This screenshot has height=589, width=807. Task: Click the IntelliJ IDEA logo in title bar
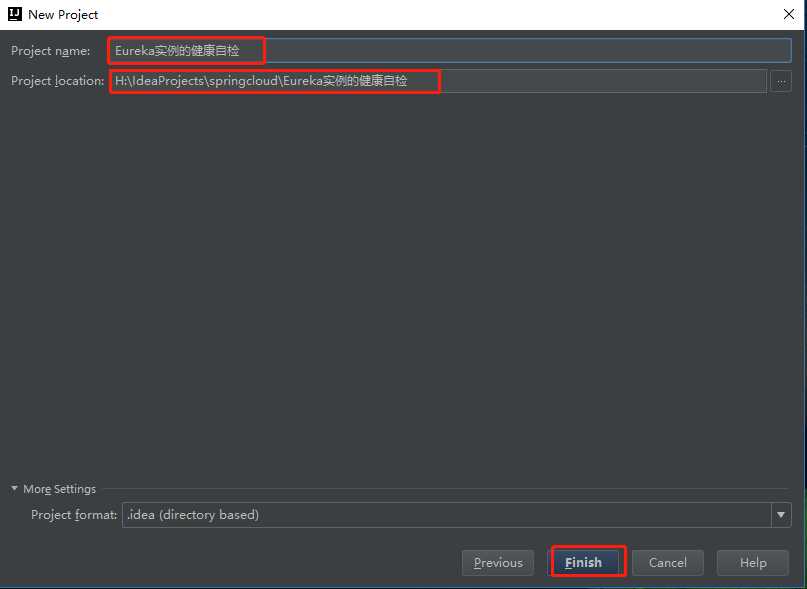click(x=15, y=15)
